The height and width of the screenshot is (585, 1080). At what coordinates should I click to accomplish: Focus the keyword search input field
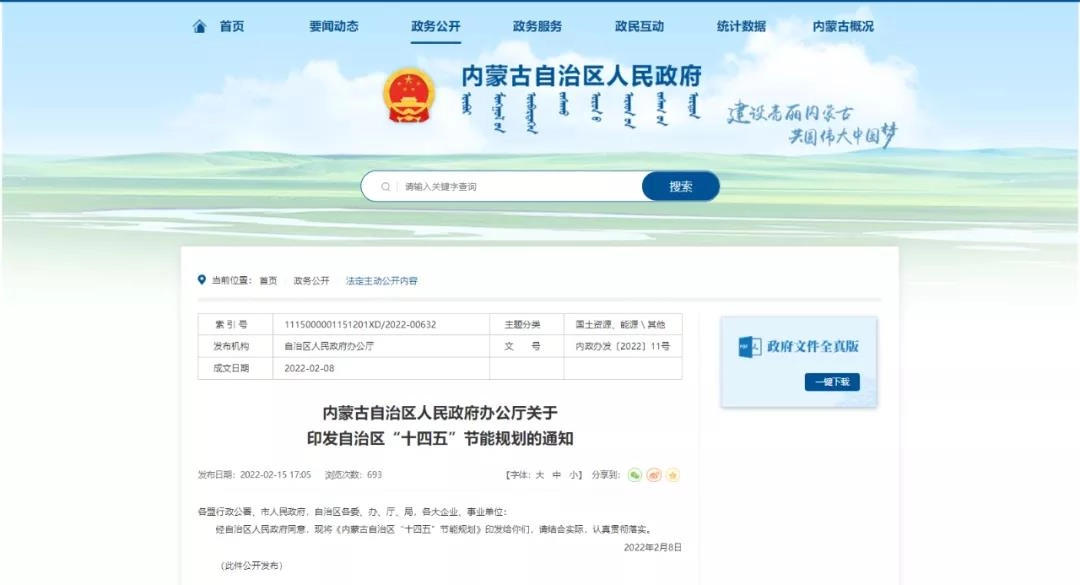coord(515,187)
